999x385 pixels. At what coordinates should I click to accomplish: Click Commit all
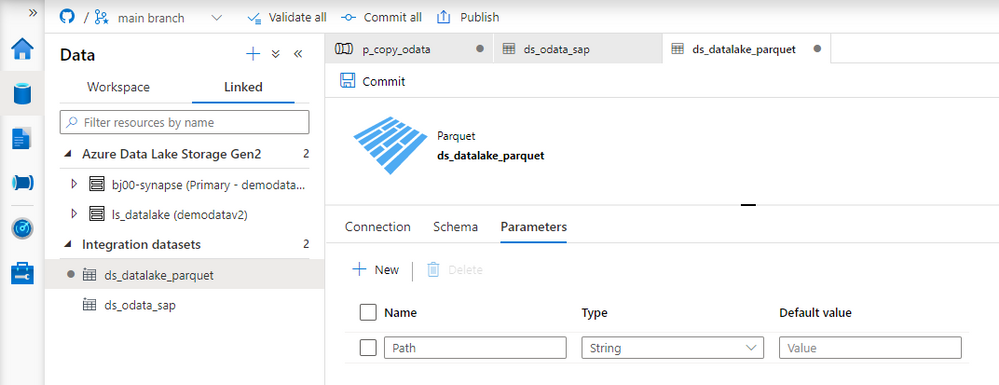[382, 17]
